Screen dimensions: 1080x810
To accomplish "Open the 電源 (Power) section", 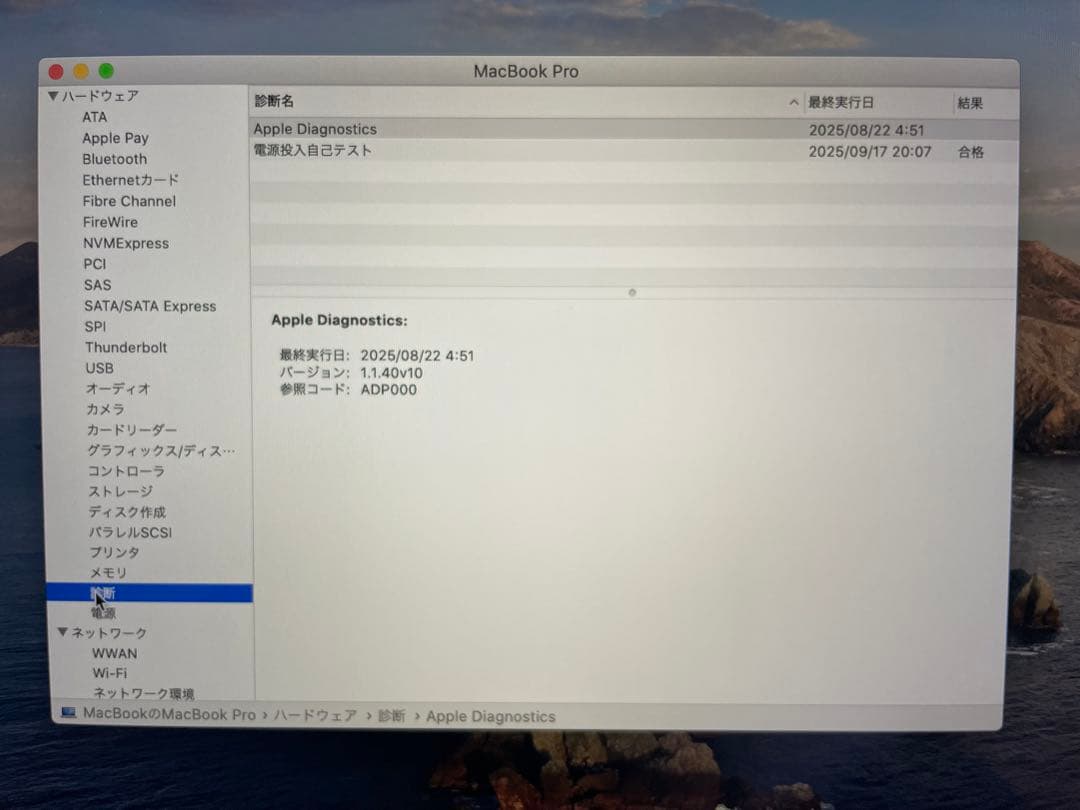I will pos(103,613).
